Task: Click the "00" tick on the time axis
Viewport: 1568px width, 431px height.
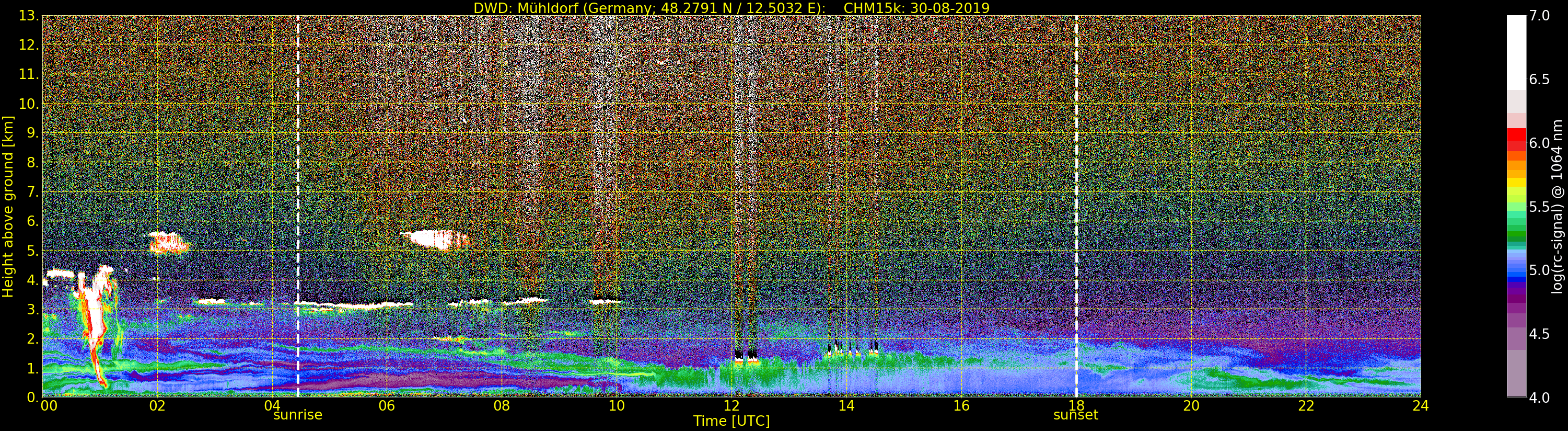Action: (49, 406)
